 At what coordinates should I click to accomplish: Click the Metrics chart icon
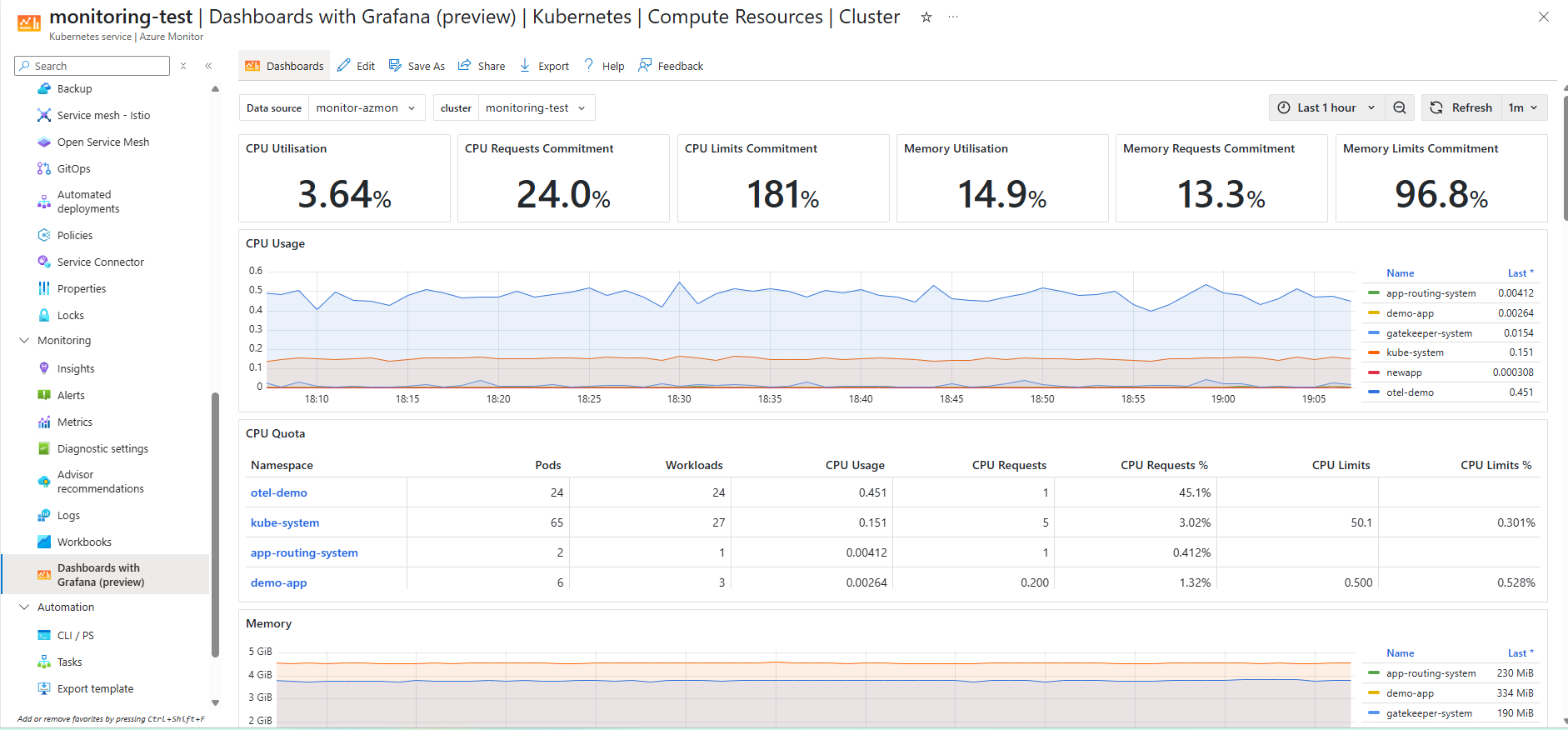44,422
